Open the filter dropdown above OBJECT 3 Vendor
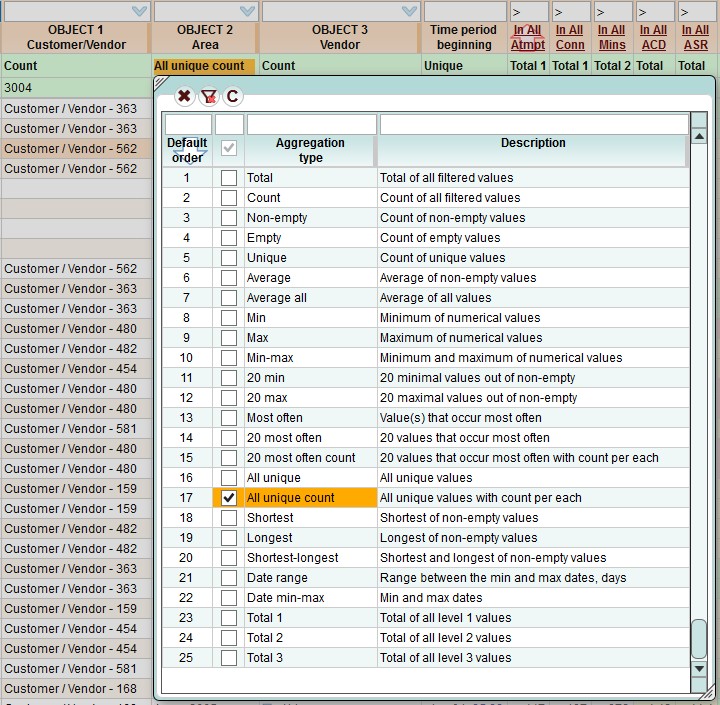 [x=409, y=12]
